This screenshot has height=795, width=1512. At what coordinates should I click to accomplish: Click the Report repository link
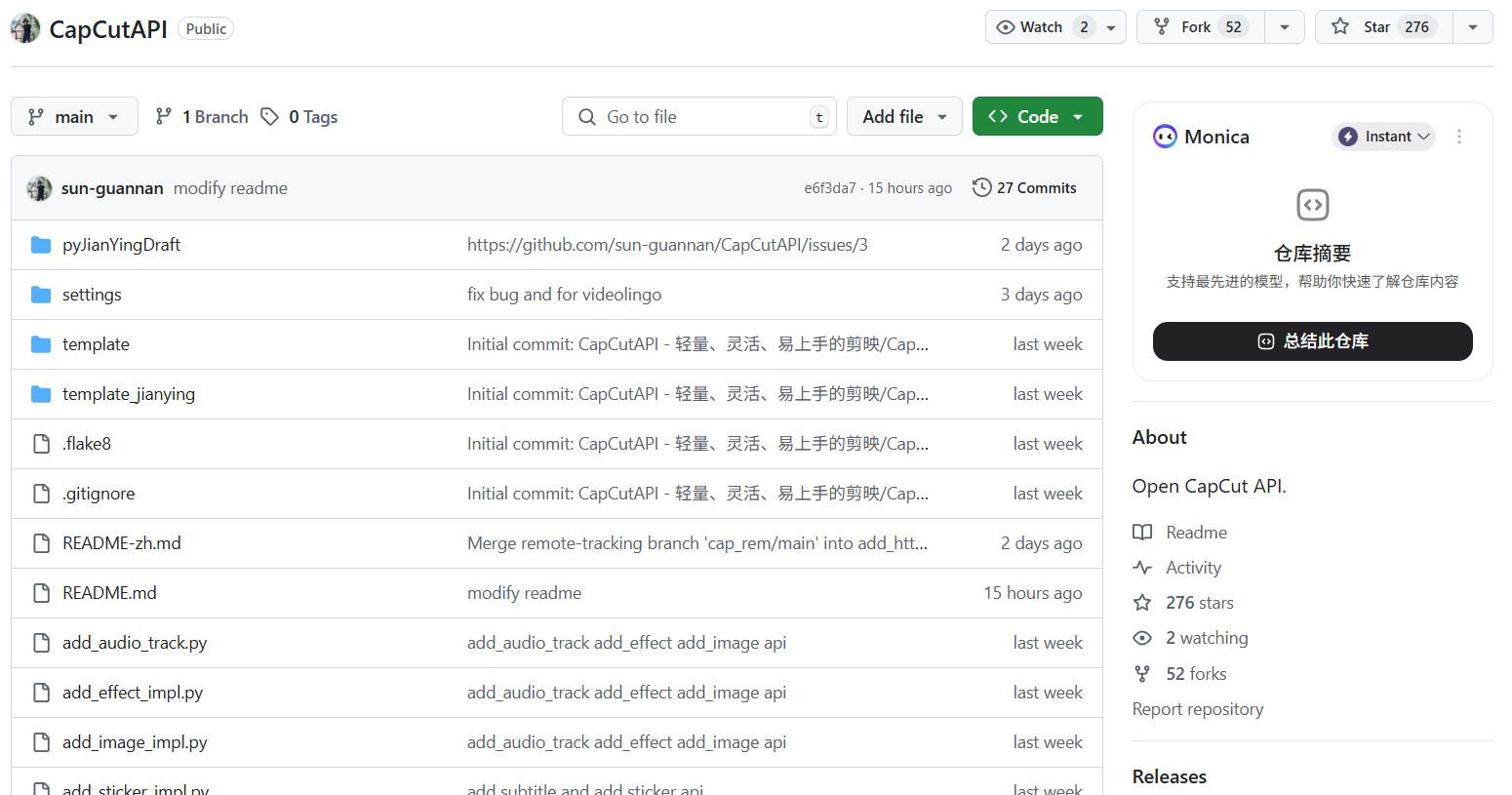[1198, 709]
